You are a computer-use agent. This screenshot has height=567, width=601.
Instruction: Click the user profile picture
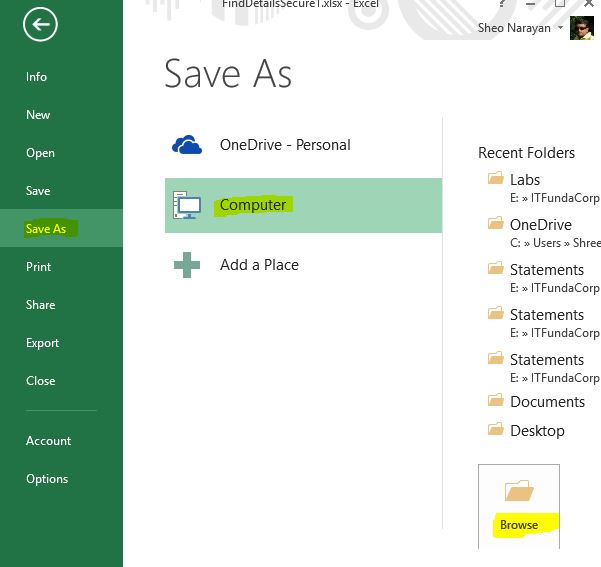pyautogui.click(x=581, y=28)
